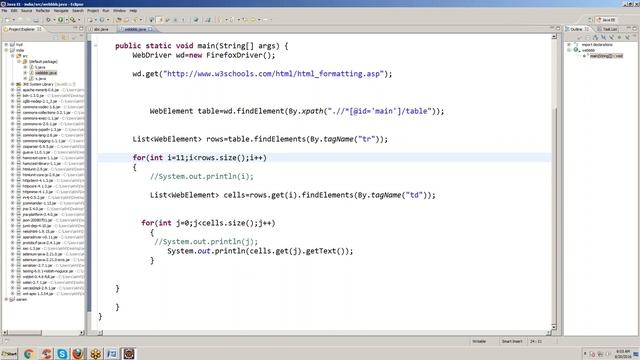Open the Source menu
Screen dimensions: 640x360
click(27, 11)
